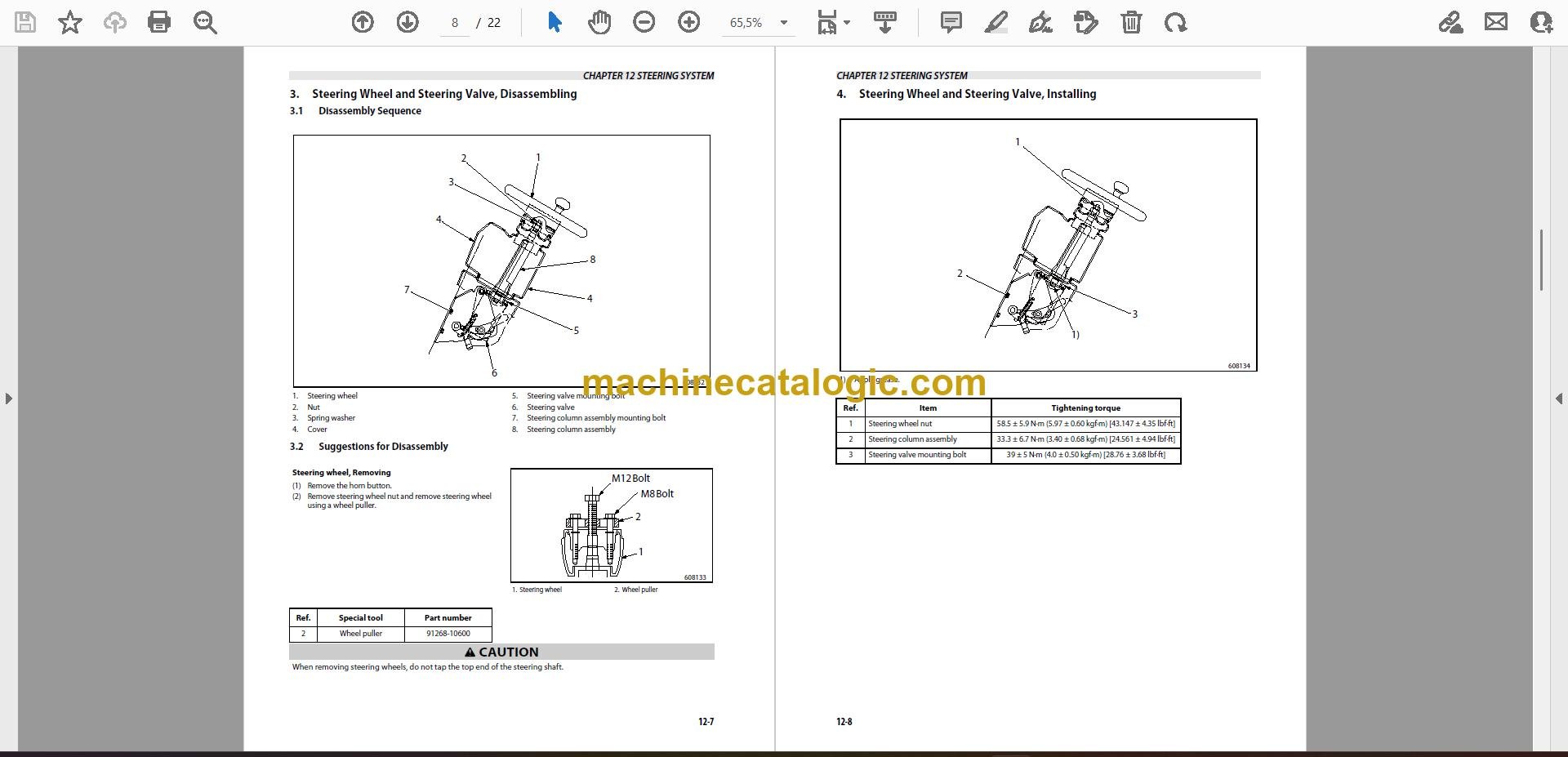
Task: Open the Sign document tool
Action: point(1040,22)
